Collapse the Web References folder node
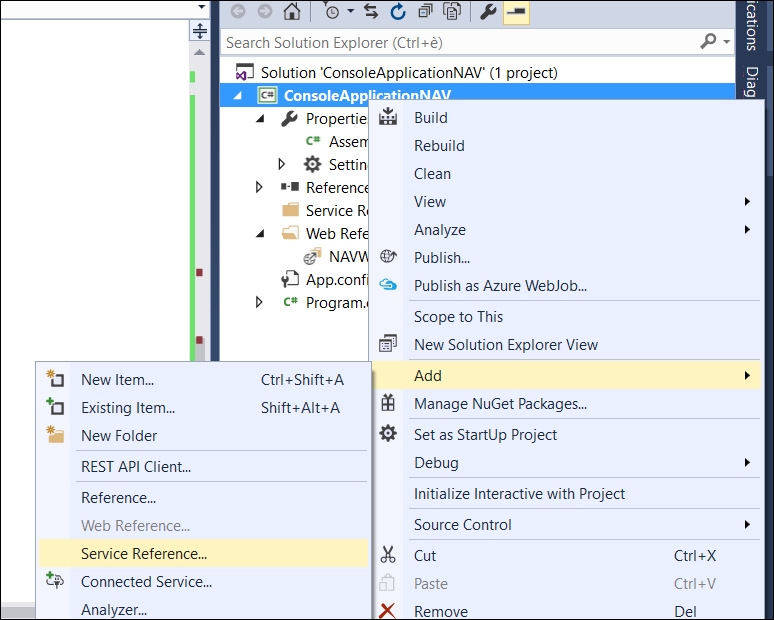774x620 pixels. point(260,233)
